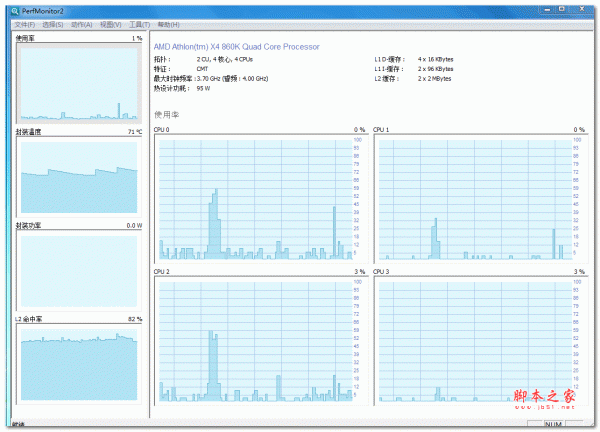The width and height of the screenshot is (600, 432).
Task: Click the CPU 1 label
Action: click(381, 130)
